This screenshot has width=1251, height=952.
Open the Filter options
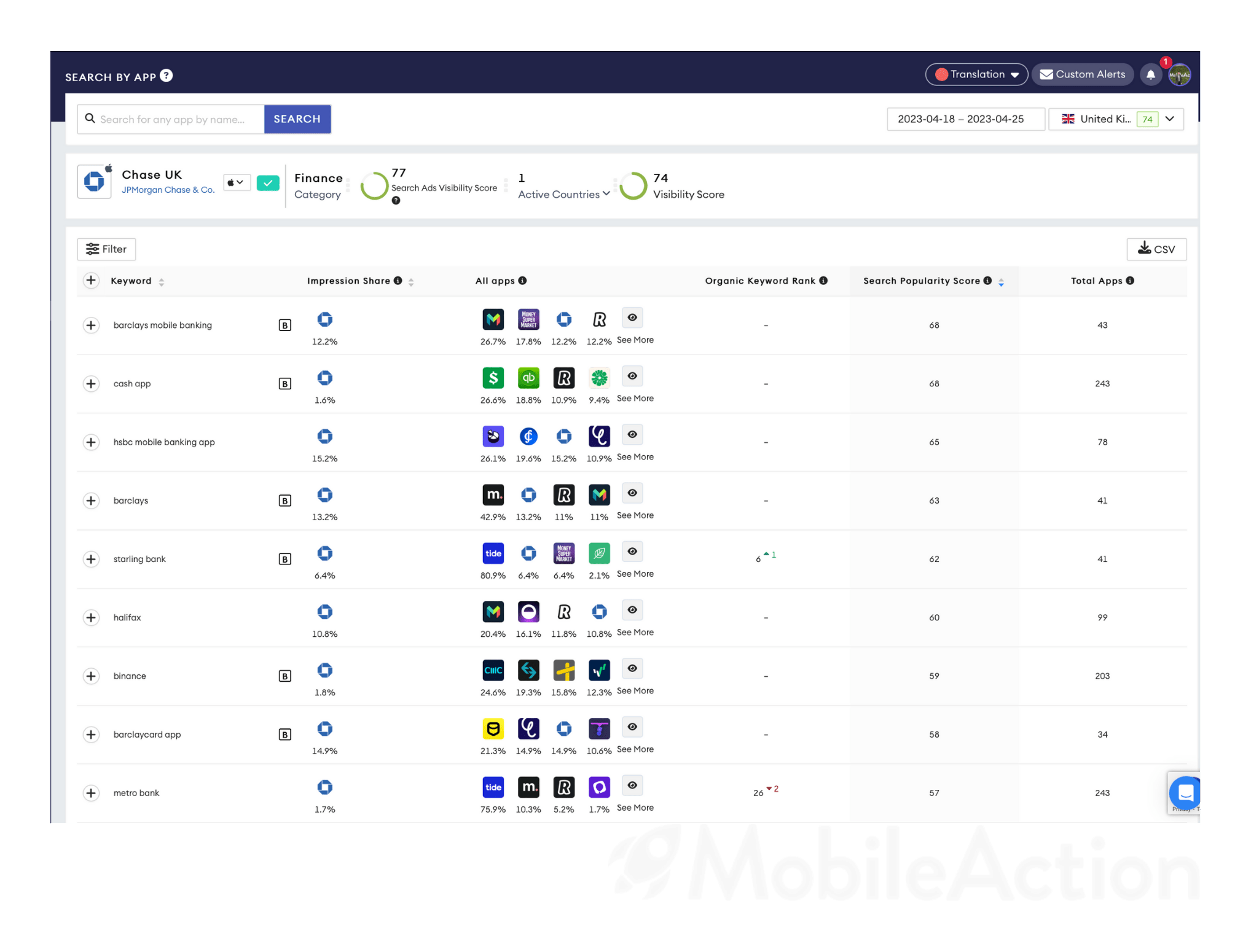[x=106, y=249]
